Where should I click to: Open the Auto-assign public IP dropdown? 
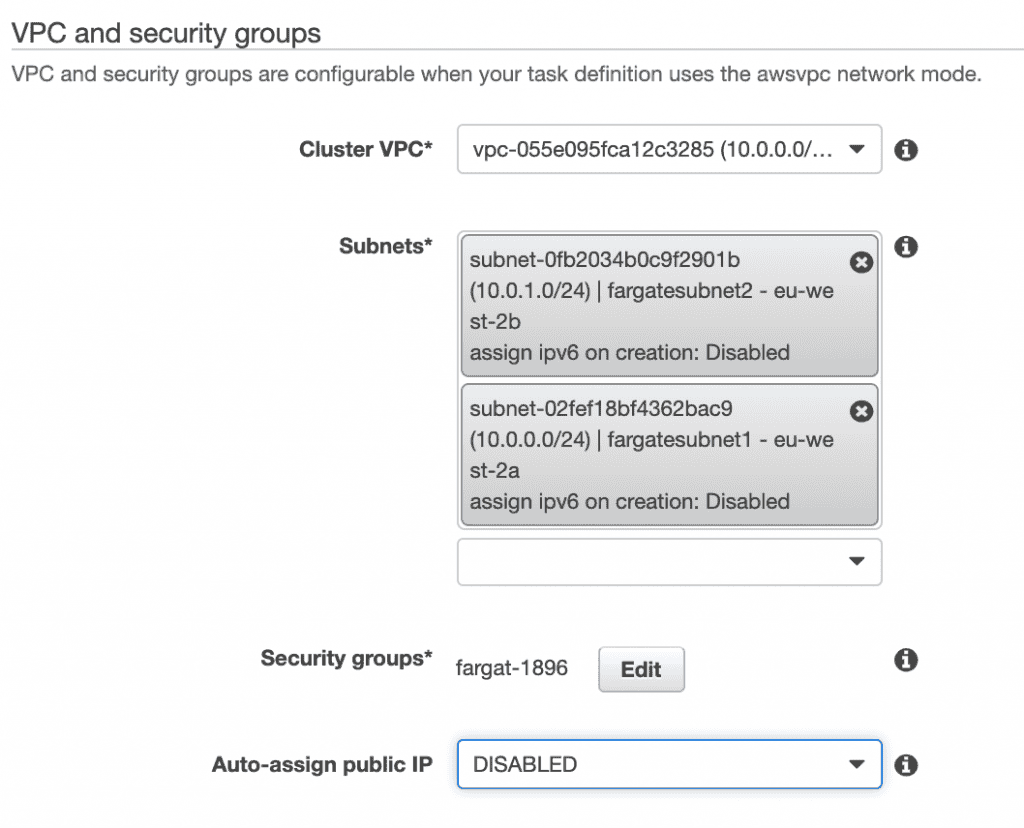(669, 765)
